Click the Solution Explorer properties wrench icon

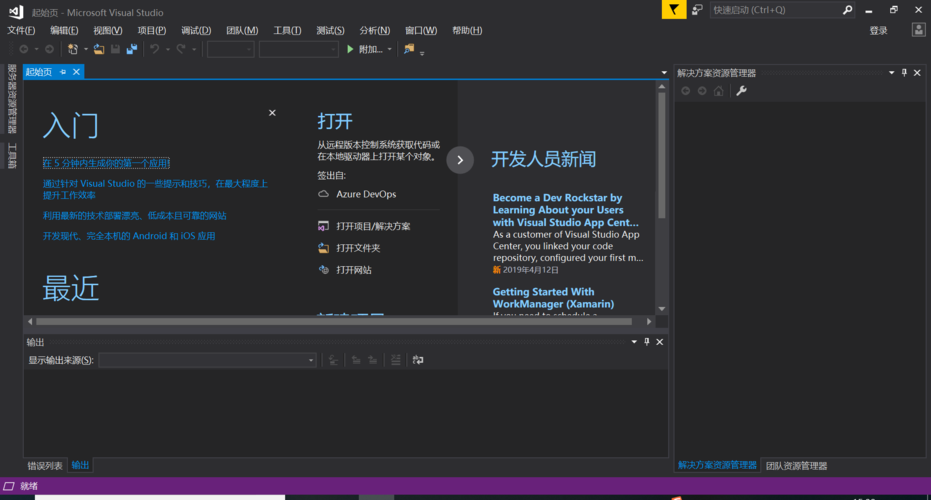(741, 91)
